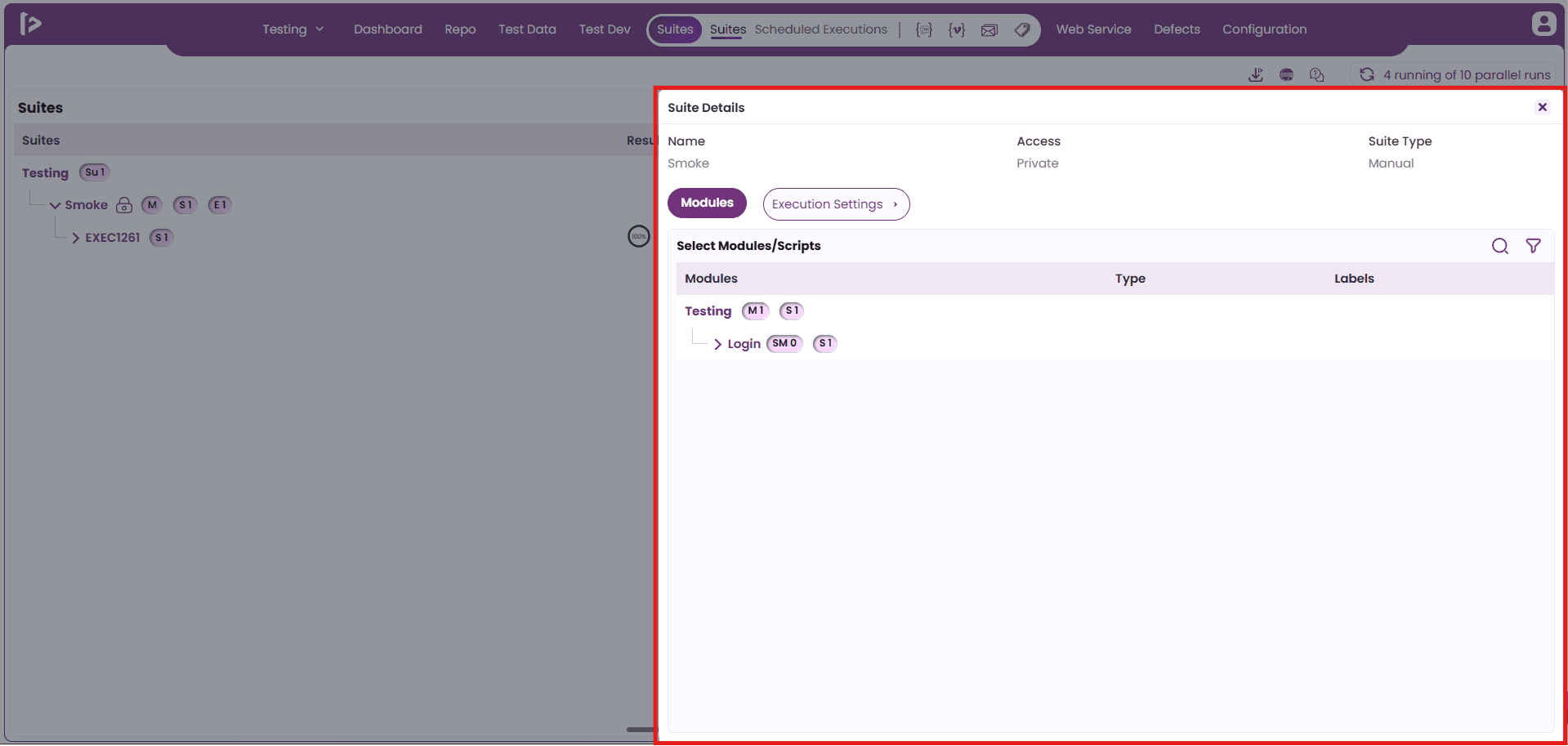Click the Su1 badge beside Testing

click(95, 172)
